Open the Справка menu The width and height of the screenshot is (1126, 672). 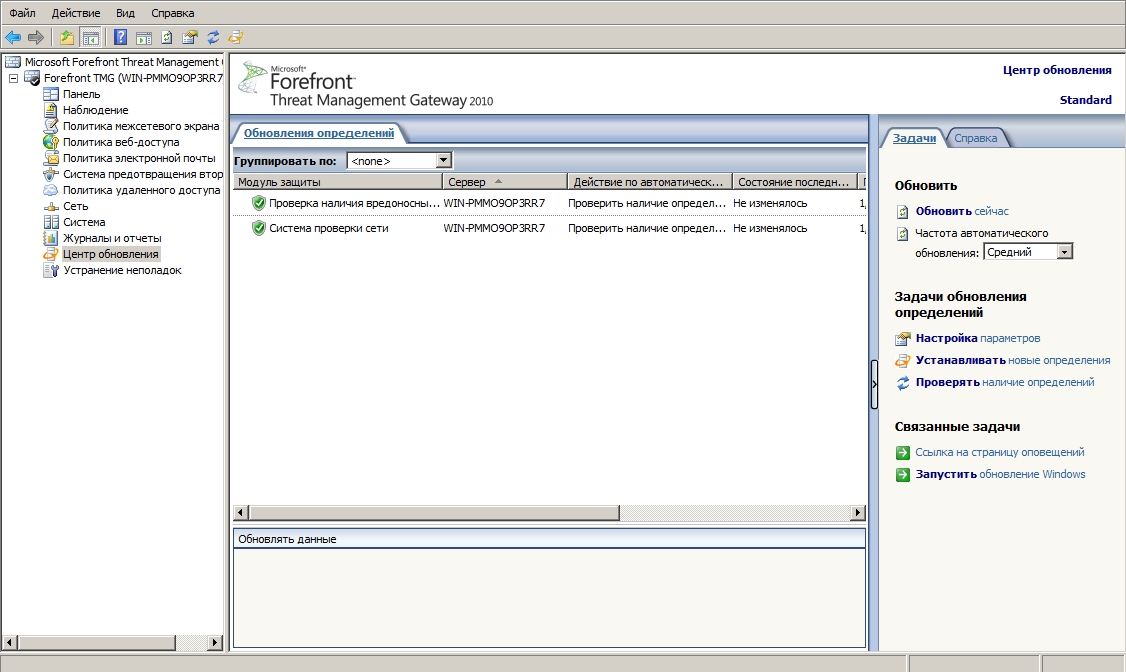click(x=172, y=13)
